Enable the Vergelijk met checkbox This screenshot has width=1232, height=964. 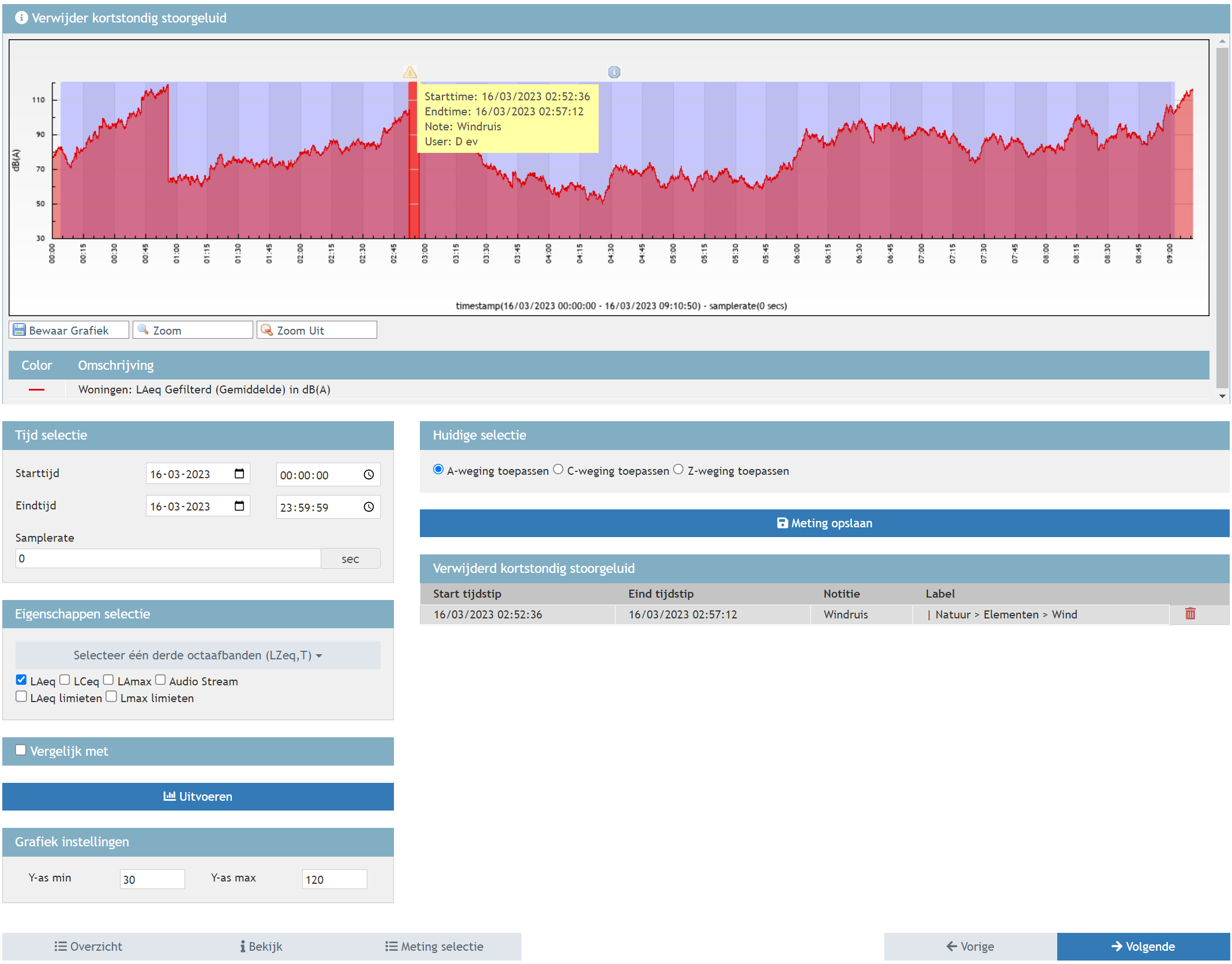pyautogui.click(x=21, y=750)
